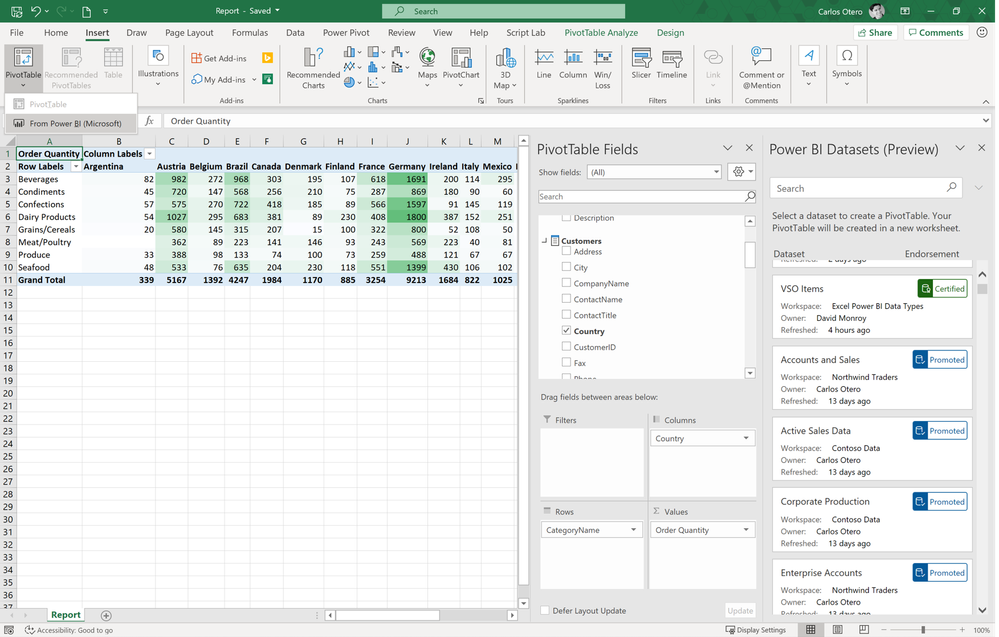The width and height of the screenshot is (999, 637).
Task: Open Order Quantity dropdown in Values area
Action: (x=746, y=530)
